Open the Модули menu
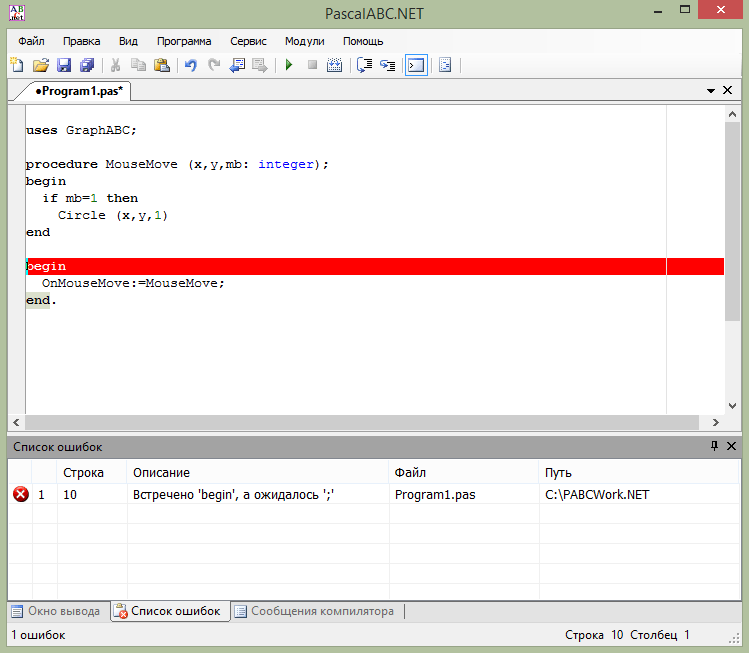Image resolution: width=749 pixels, height=653 pixels. pos(305,42)
